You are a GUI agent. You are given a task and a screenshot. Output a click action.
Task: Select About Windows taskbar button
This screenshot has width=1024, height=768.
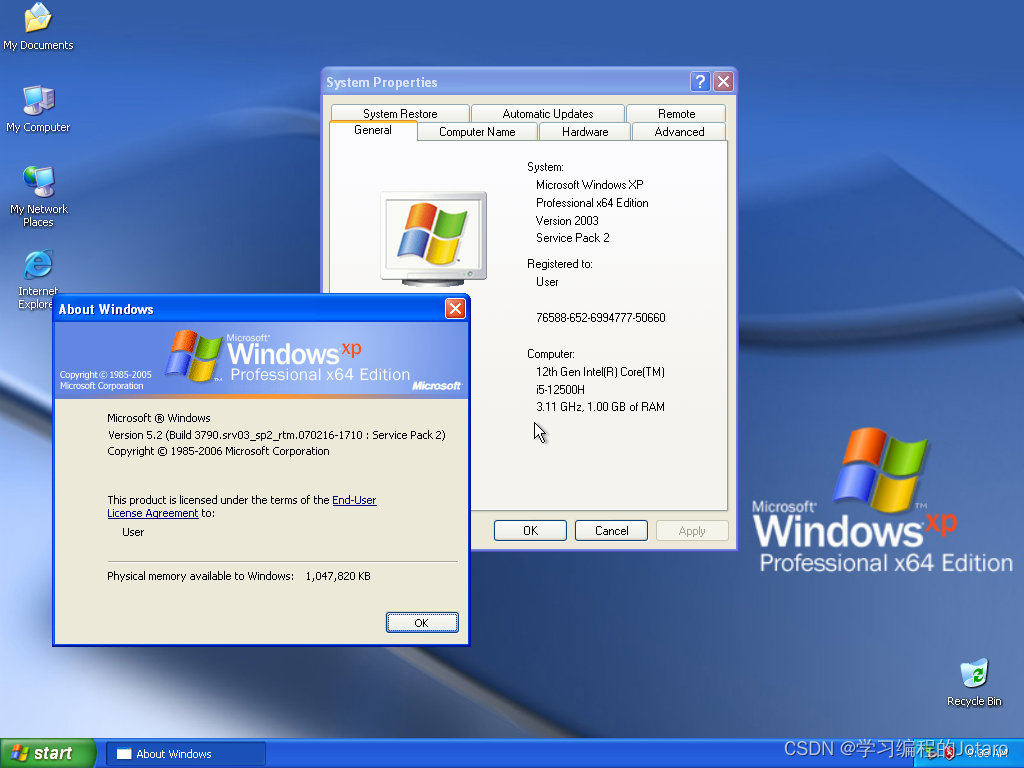coord(185,754)
